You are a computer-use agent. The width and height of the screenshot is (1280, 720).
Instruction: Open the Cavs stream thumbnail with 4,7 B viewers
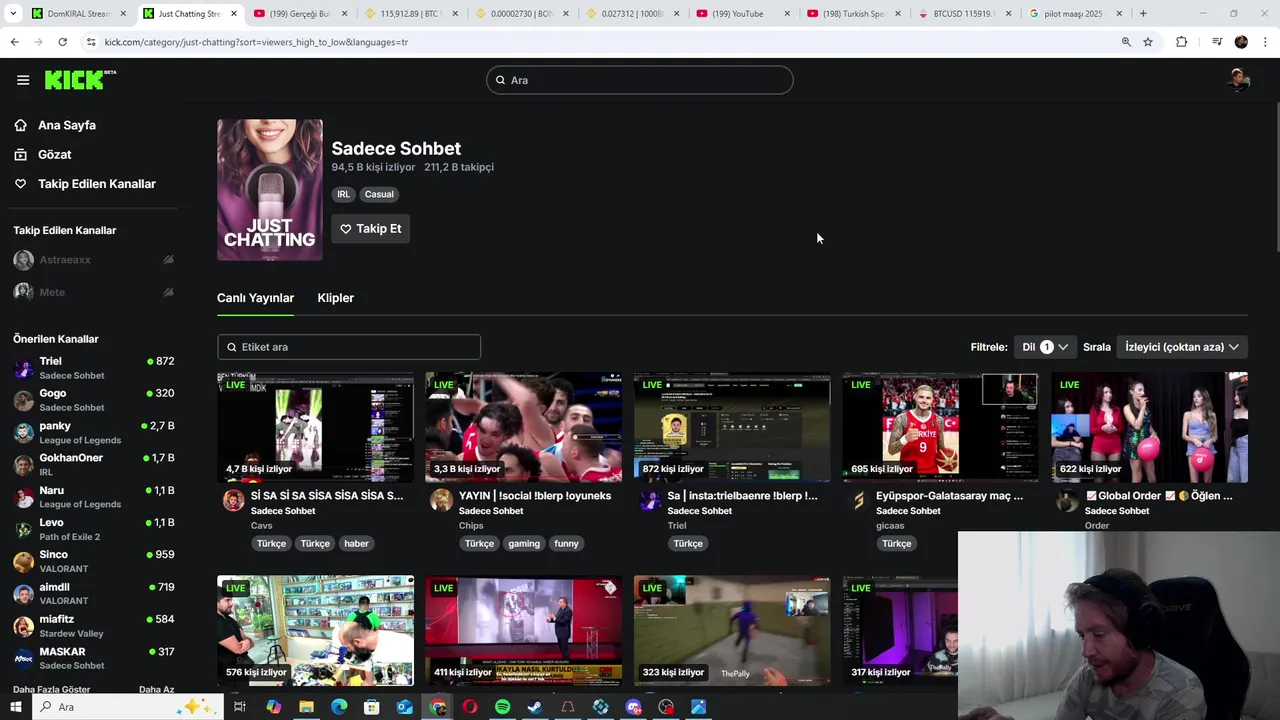pos(315,428)
